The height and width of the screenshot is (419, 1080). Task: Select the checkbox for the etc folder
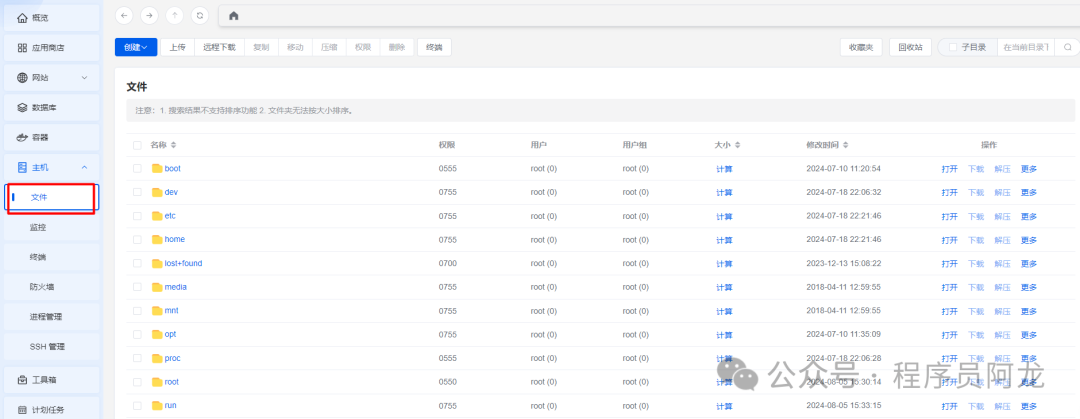point(137,216)
